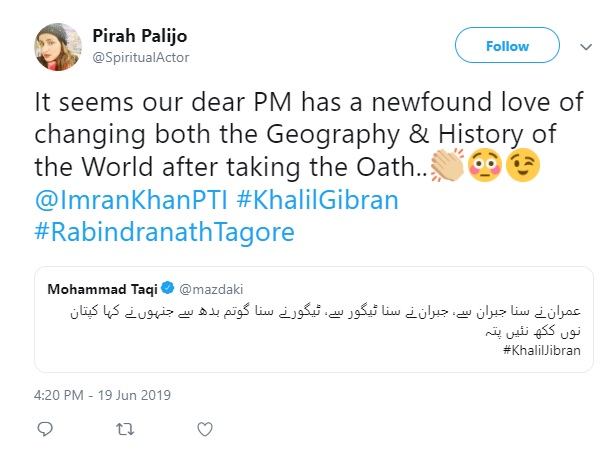
Task: Retweet this tweet
Action: click(x=124, y=429)
